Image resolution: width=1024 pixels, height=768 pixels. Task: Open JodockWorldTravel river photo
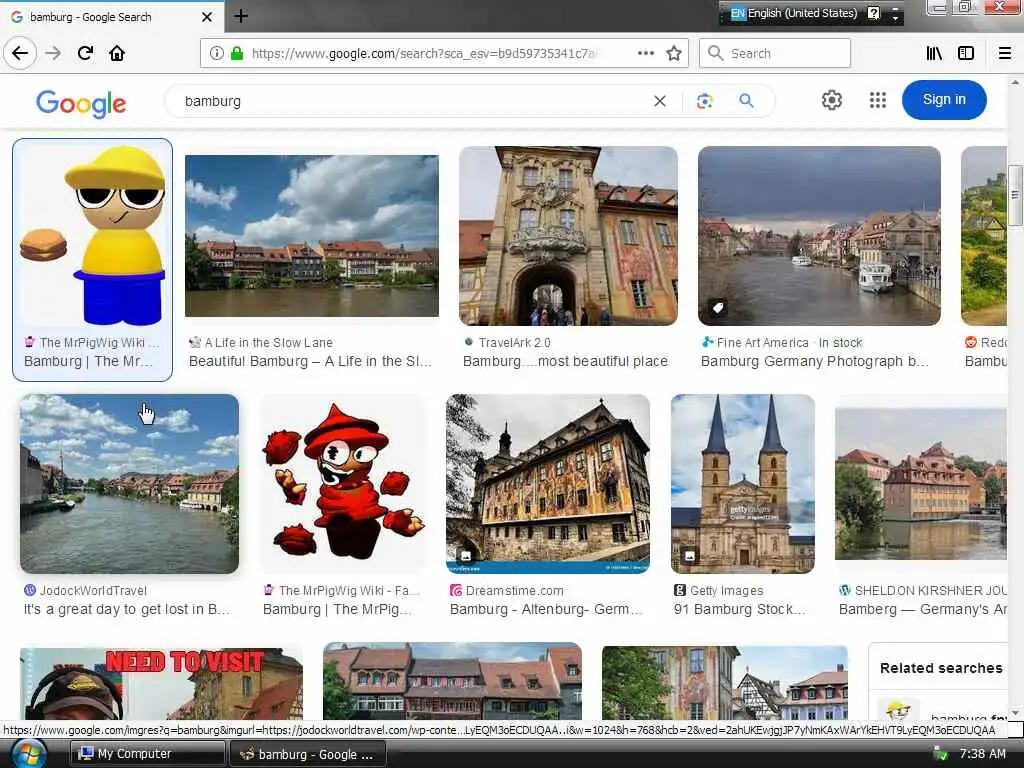tap(129, 484)
